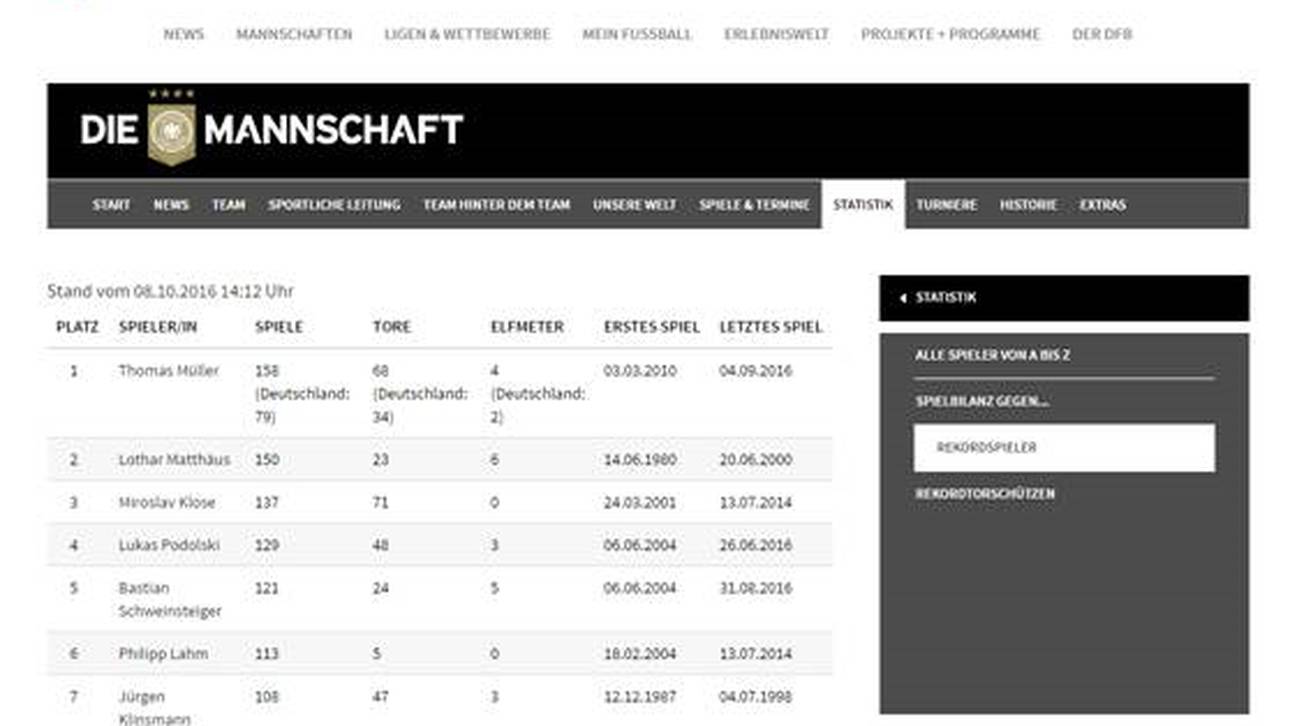The width and height of the screenshot is (1290, 726).
Task: Open the Mannschaften top menu
Action: [294, 34]
